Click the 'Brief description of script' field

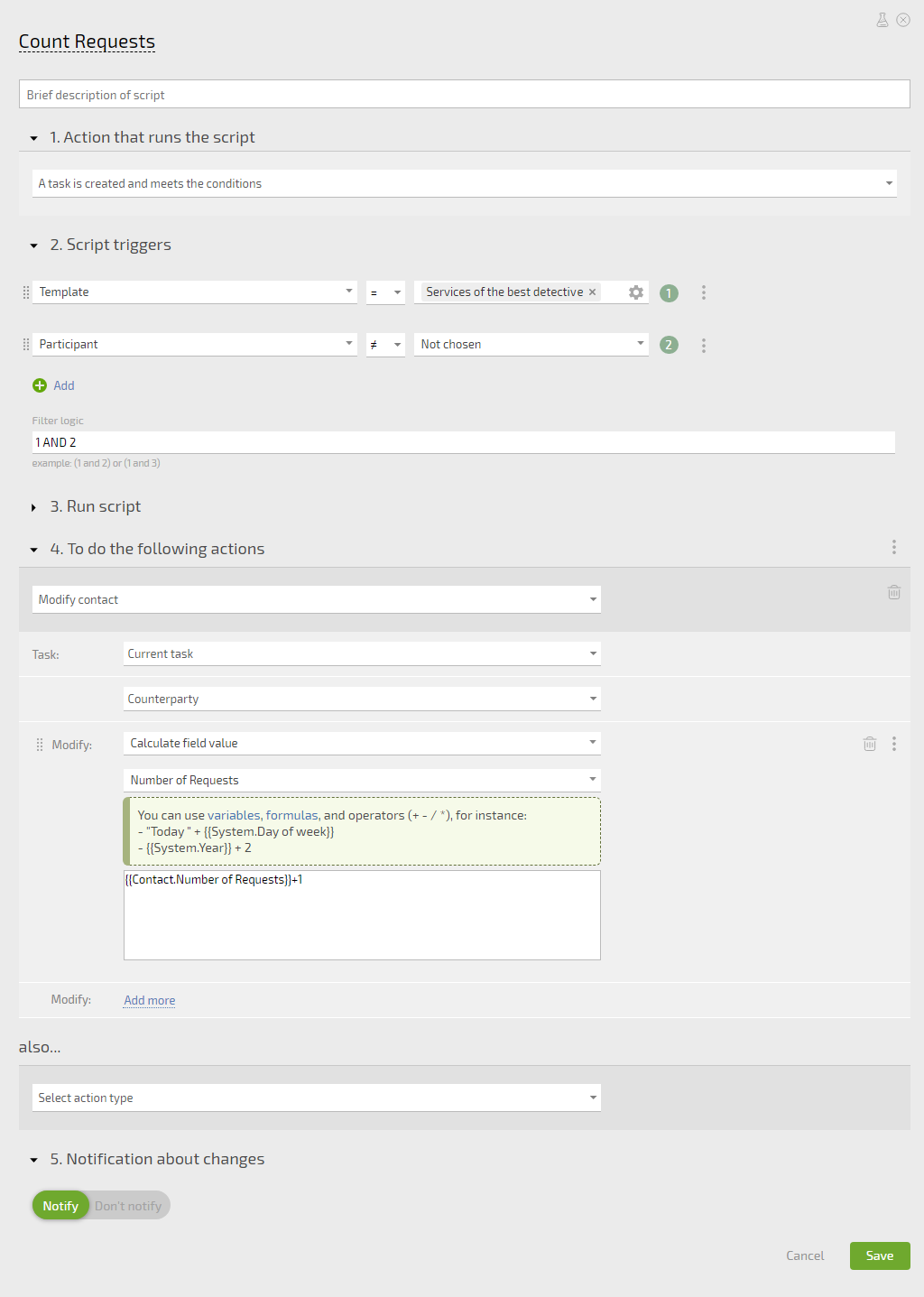pyautogui.click(x=465, y=95)
